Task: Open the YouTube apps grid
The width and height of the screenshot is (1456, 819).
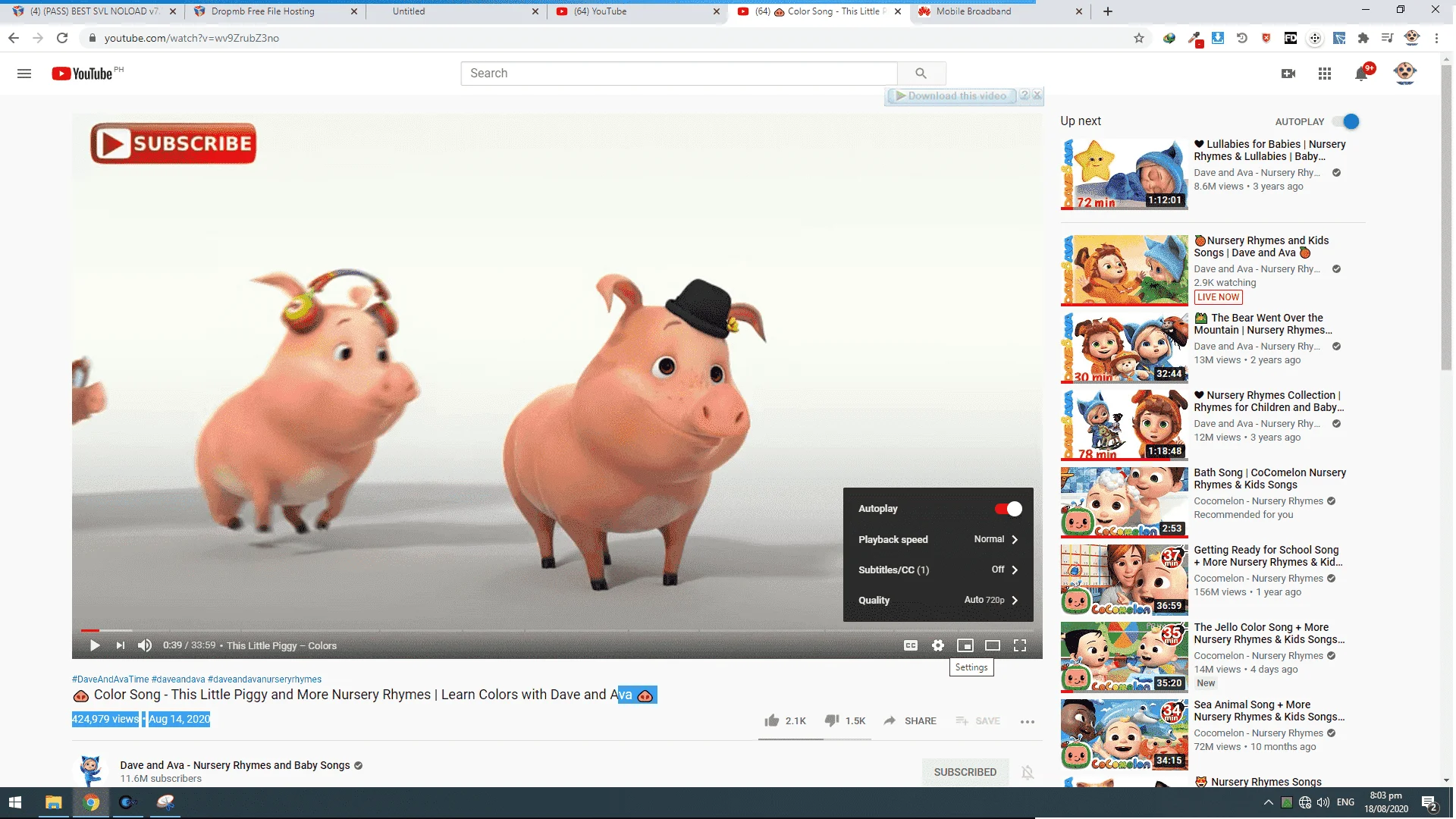Action: tap(1325, 74)
